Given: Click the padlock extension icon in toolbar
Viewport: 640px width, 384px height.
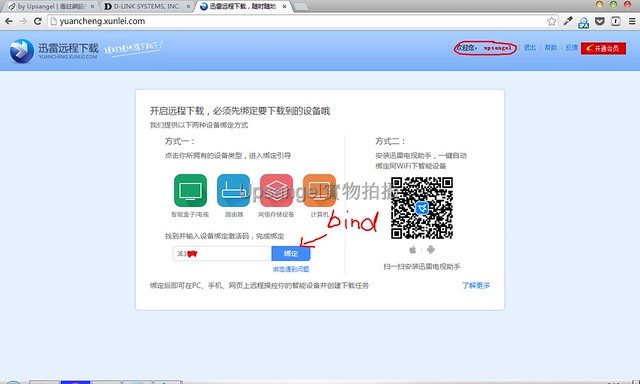Looking at the screenshot, I should click(584, 22).
